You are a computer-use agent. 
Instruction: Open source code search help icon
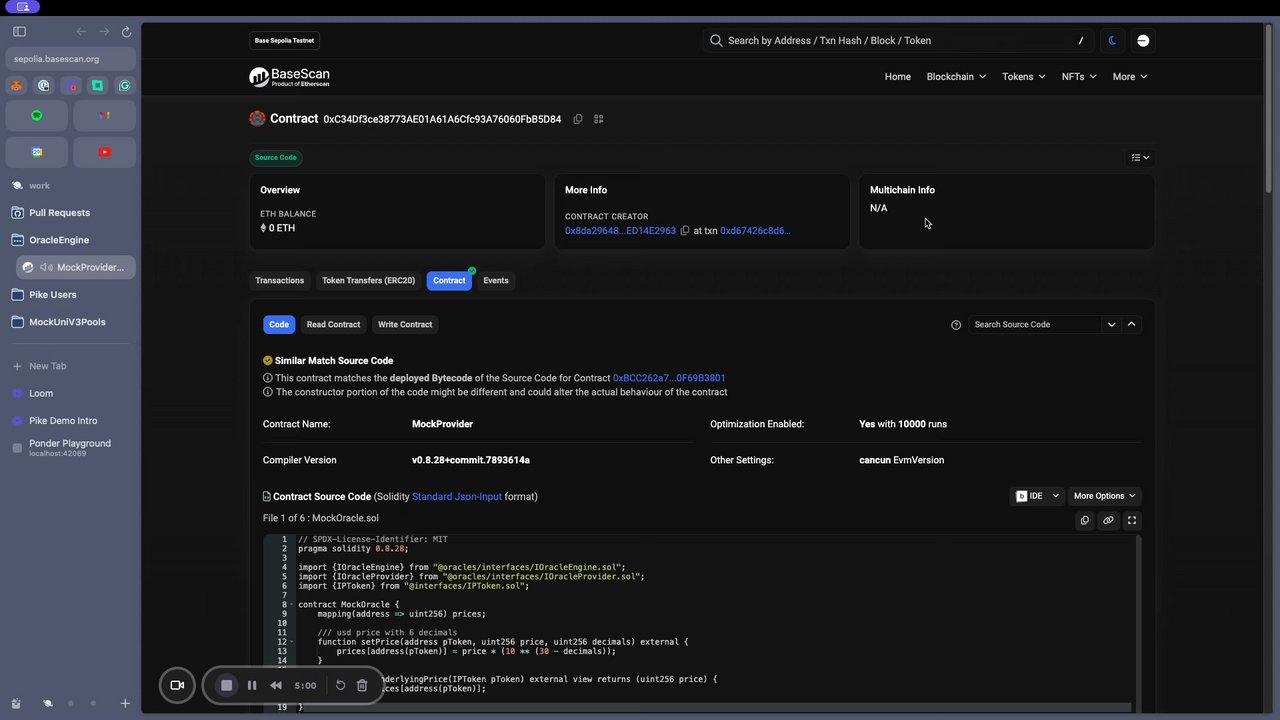[x=956, y=325]
